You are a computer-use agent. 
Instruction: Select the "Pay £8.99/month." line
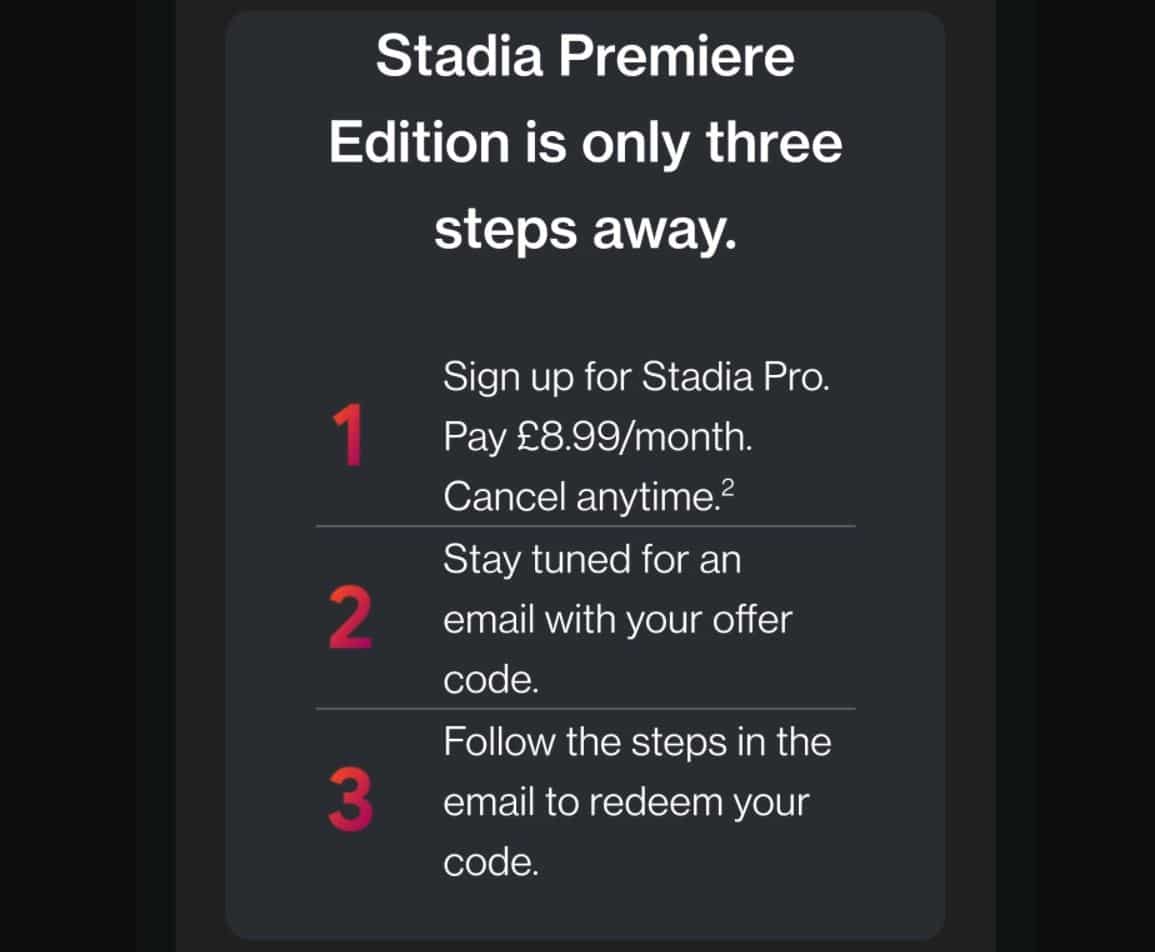598,439
